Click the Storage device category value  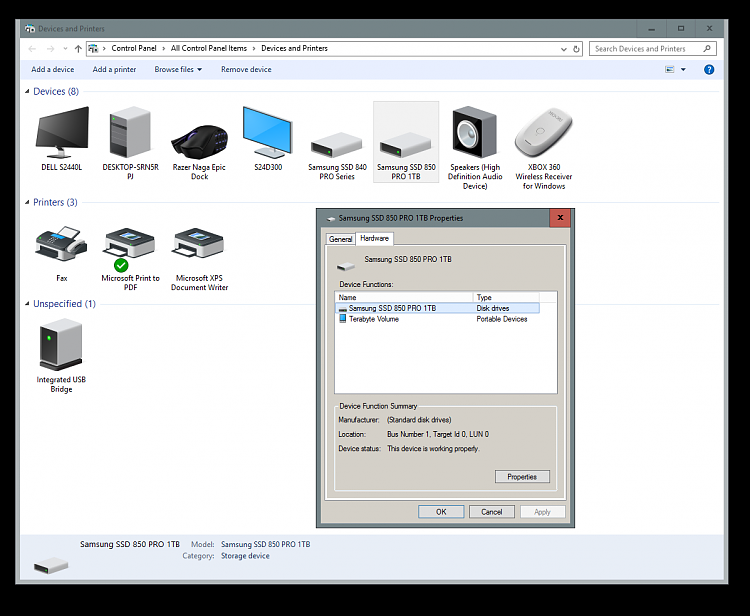245,556
